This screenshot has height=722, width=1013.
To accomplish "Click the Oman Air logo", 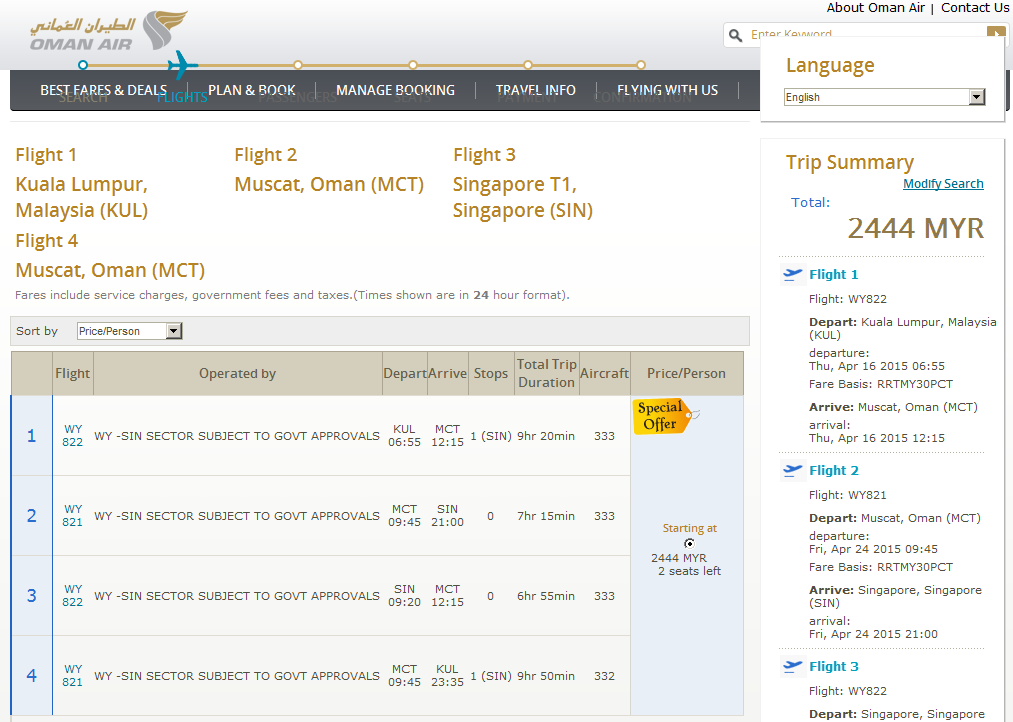I will click(x=108, y=30).
